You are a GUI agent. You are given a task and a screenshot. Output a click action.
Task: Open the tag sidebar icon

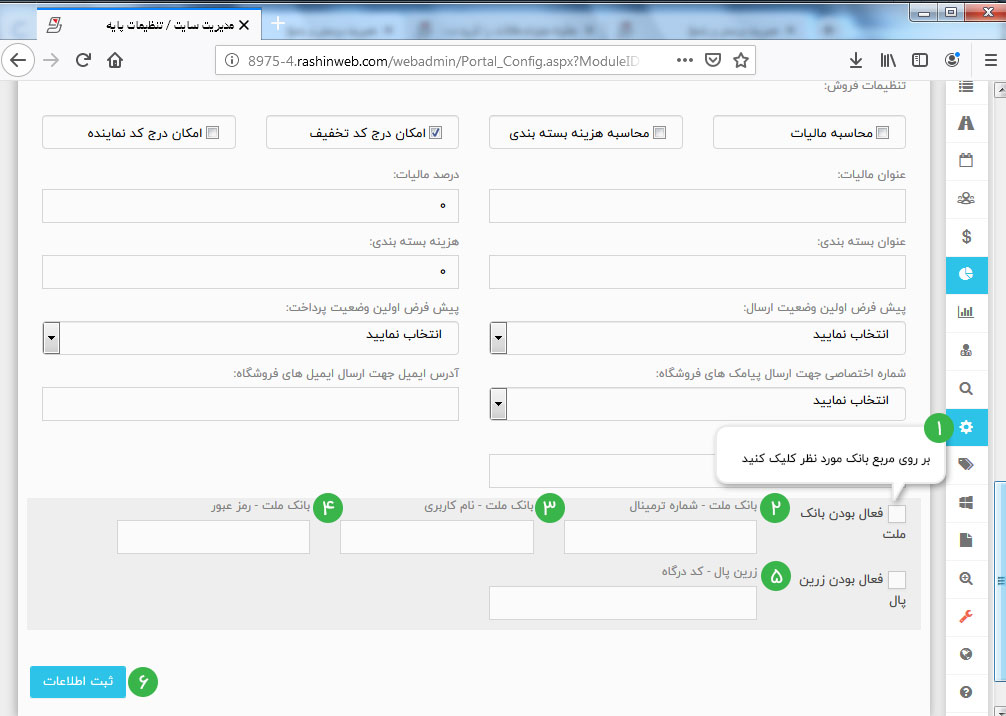coord(966,465)
